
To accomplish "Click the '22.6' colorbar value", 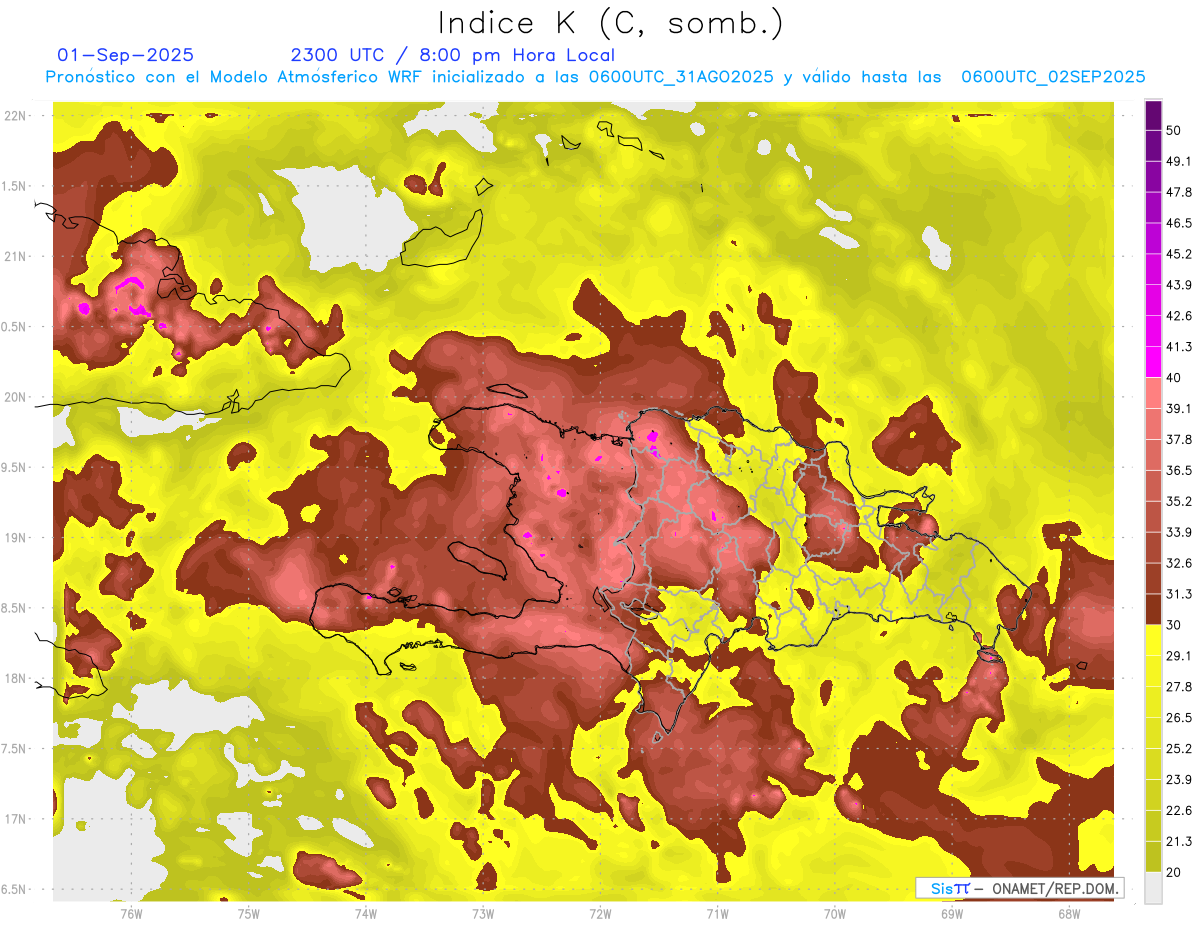I will point(1178,811).
